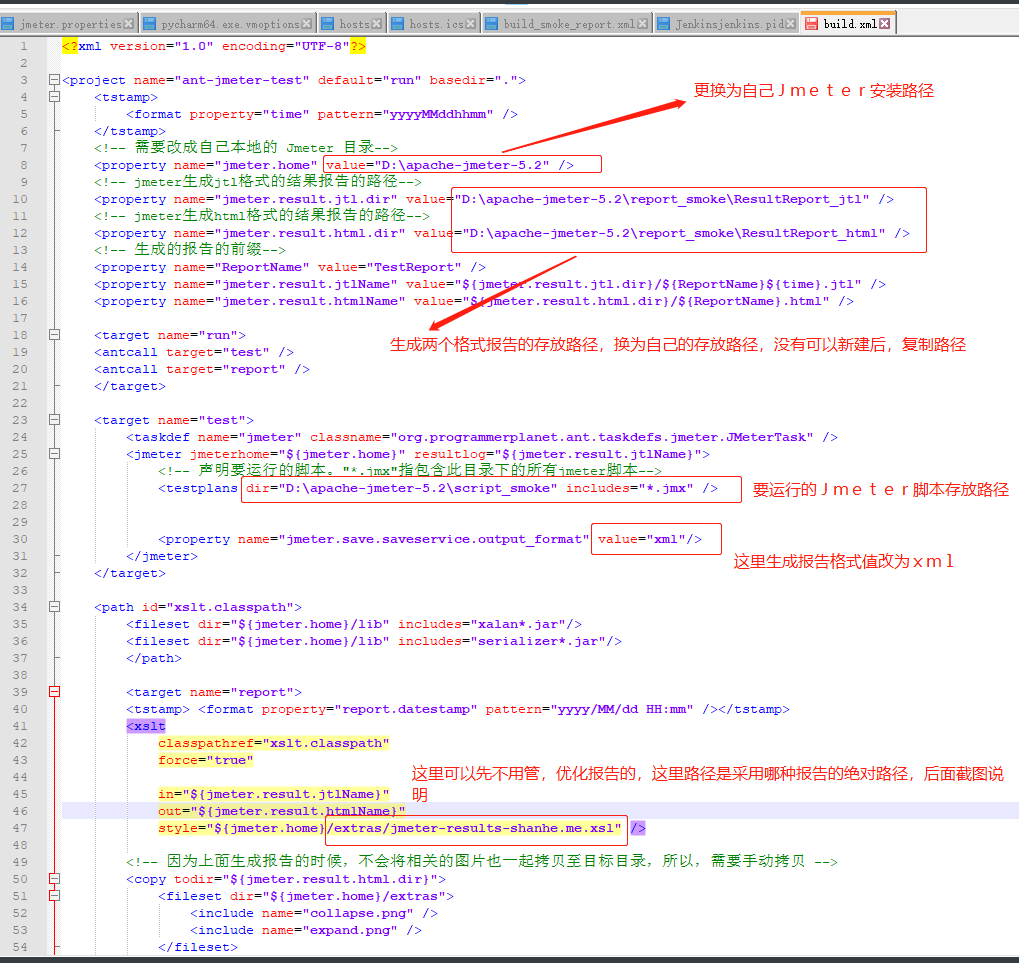The width and height of the screenshot is (1019, 963).
Task: Click the antcall target="test" line
Action: (194, 352)
